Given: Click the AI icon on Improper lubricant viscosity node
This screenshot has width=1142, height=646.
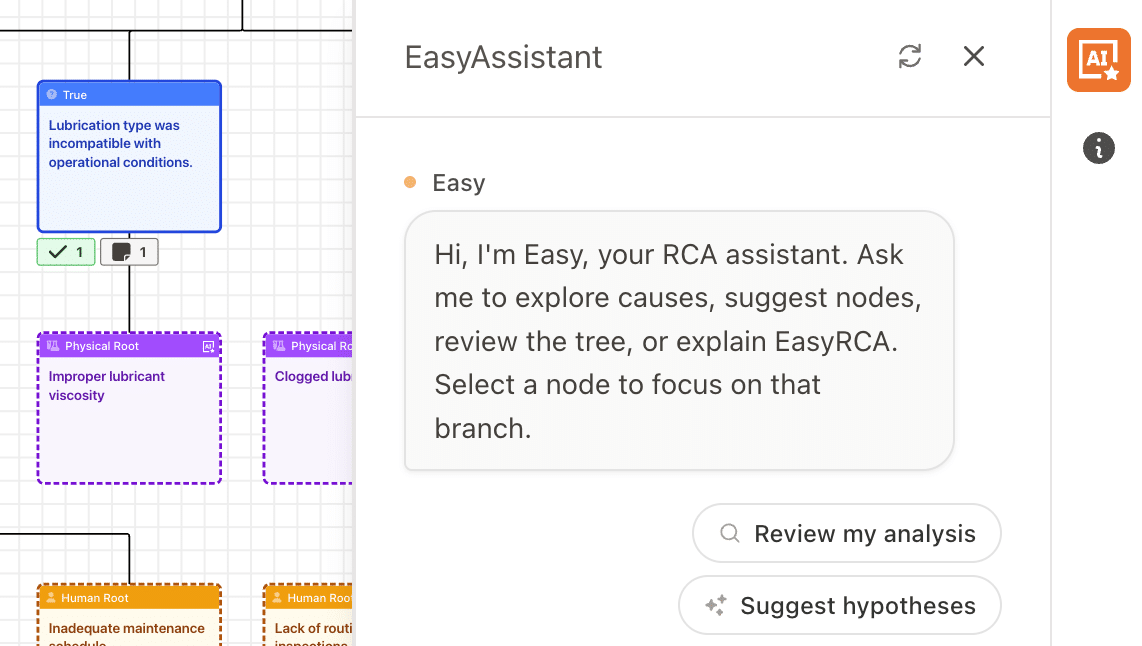Looking at the screenshot, I should point(208,347).
